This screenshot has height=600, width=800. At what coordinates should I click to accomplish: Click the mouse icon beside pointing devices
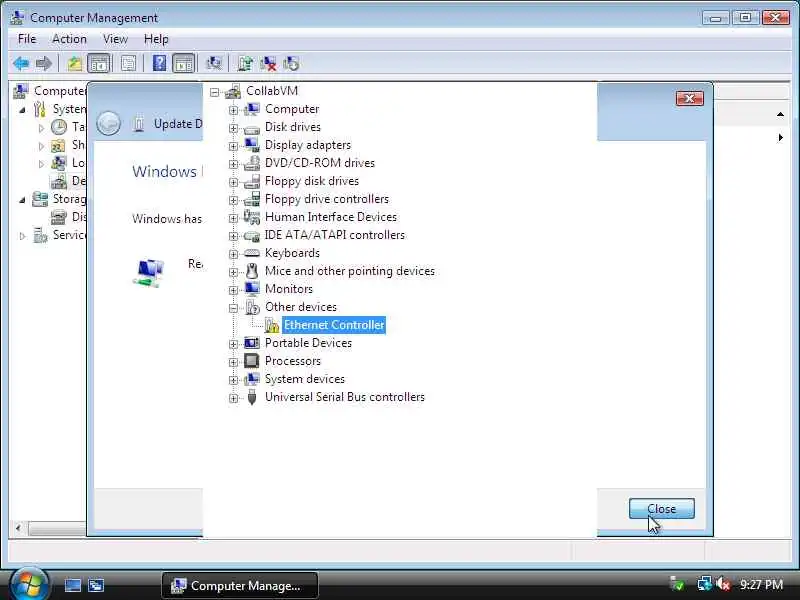pyautogui.click(x=252, y=271)
